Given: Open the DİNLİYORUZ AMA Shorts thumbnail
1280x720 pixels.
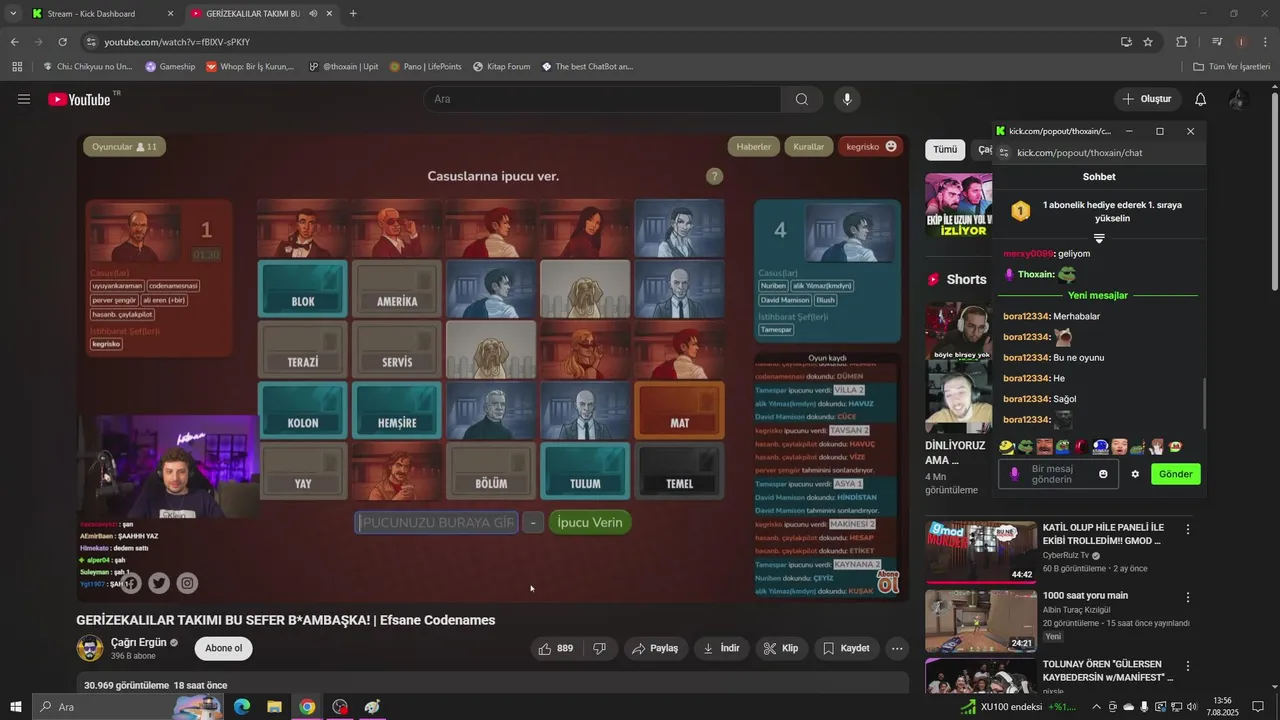Looking at the screenshot, I should pyautogui.click(x=958, y=366).
